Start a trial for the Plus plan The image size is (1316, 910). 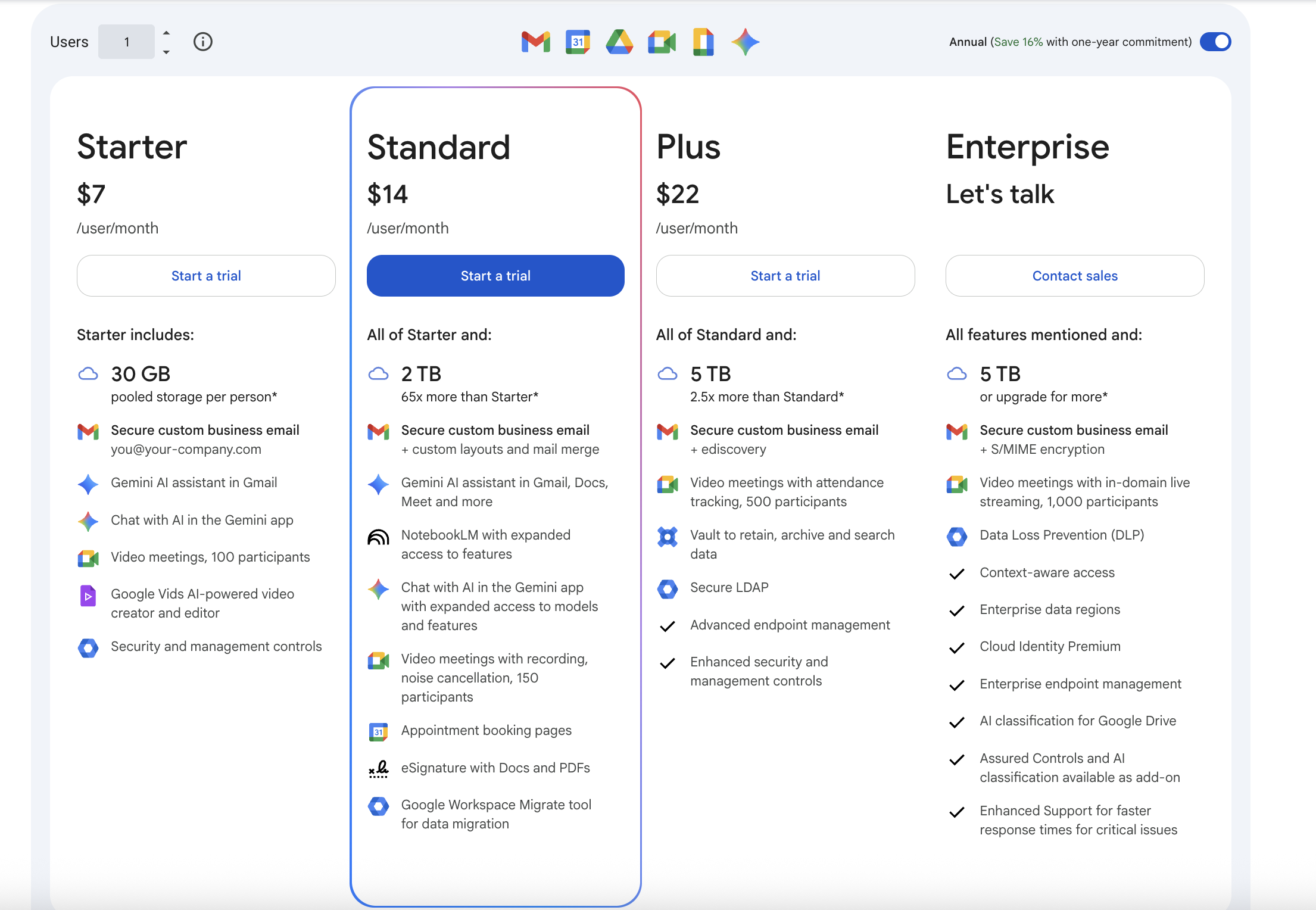pyautogui.click(x=785, y=276)
